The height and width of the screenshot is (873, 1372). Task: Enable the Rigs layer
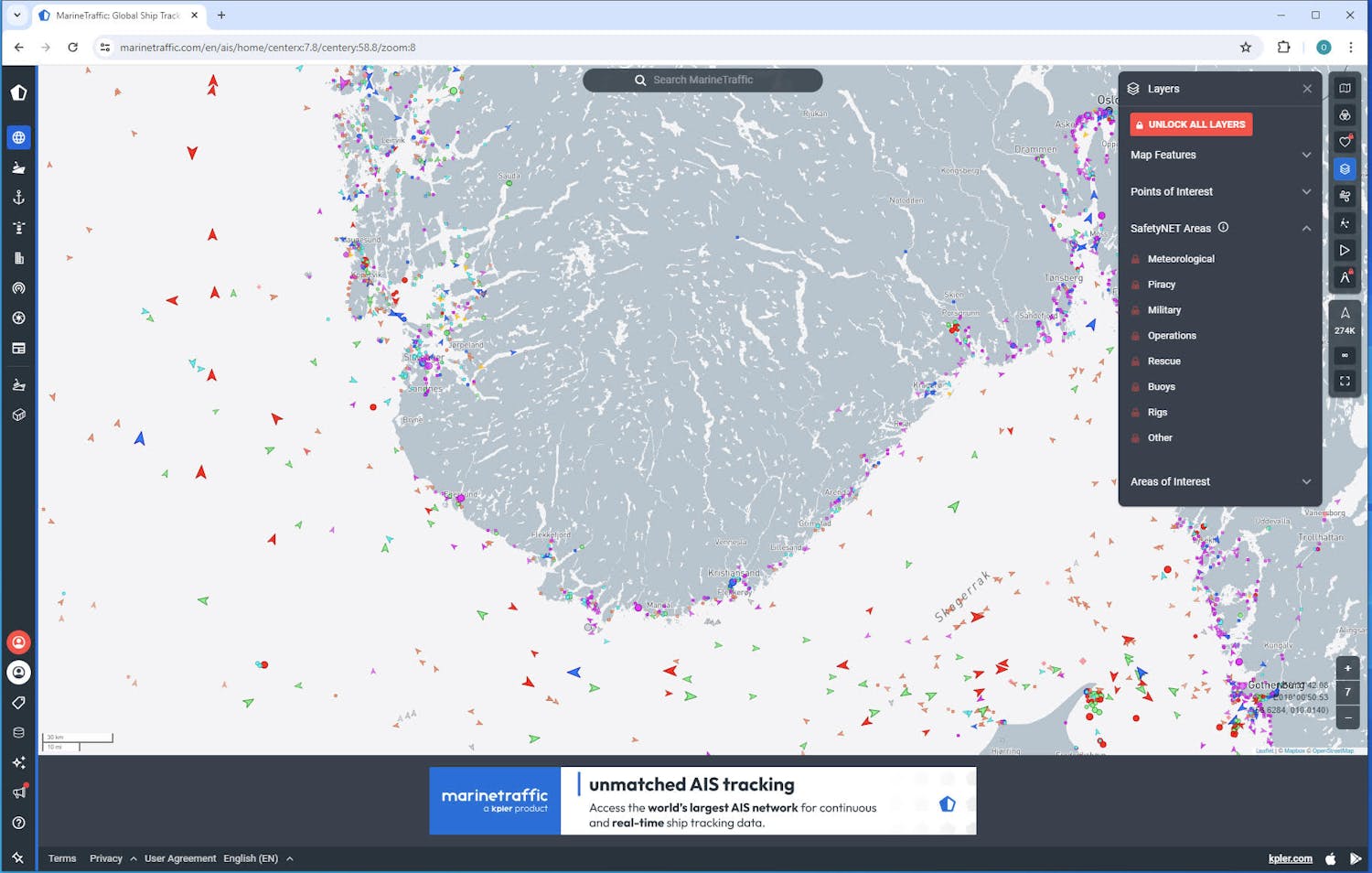click(1157, 413)
